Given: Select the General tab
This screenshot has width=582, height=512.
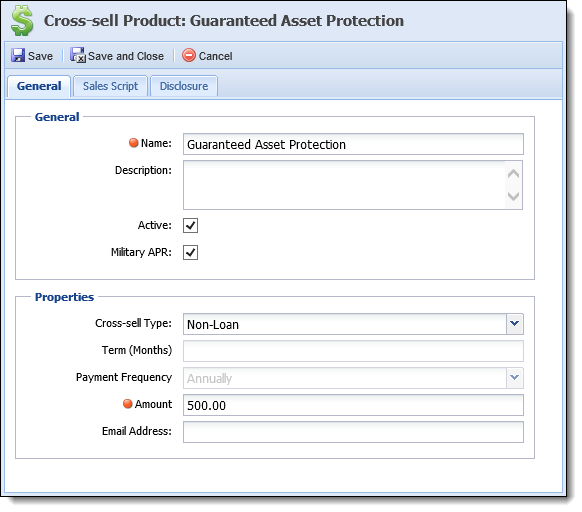Looking at the screenshot, I should coord(39,86).
